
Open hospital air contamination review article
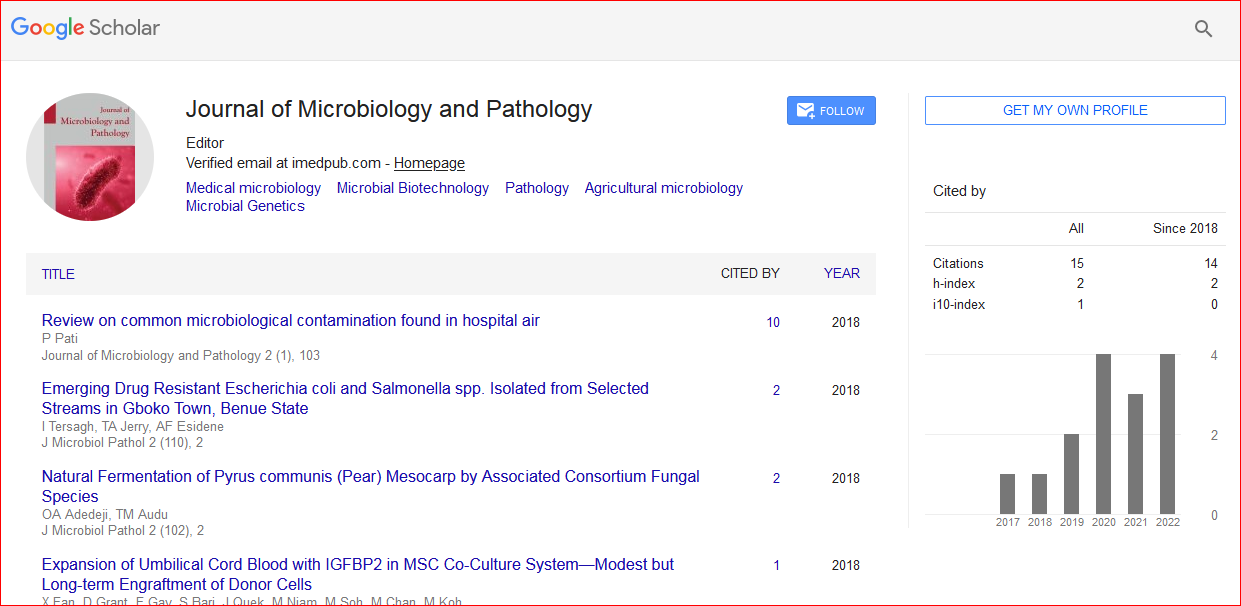tap(290, 321)
